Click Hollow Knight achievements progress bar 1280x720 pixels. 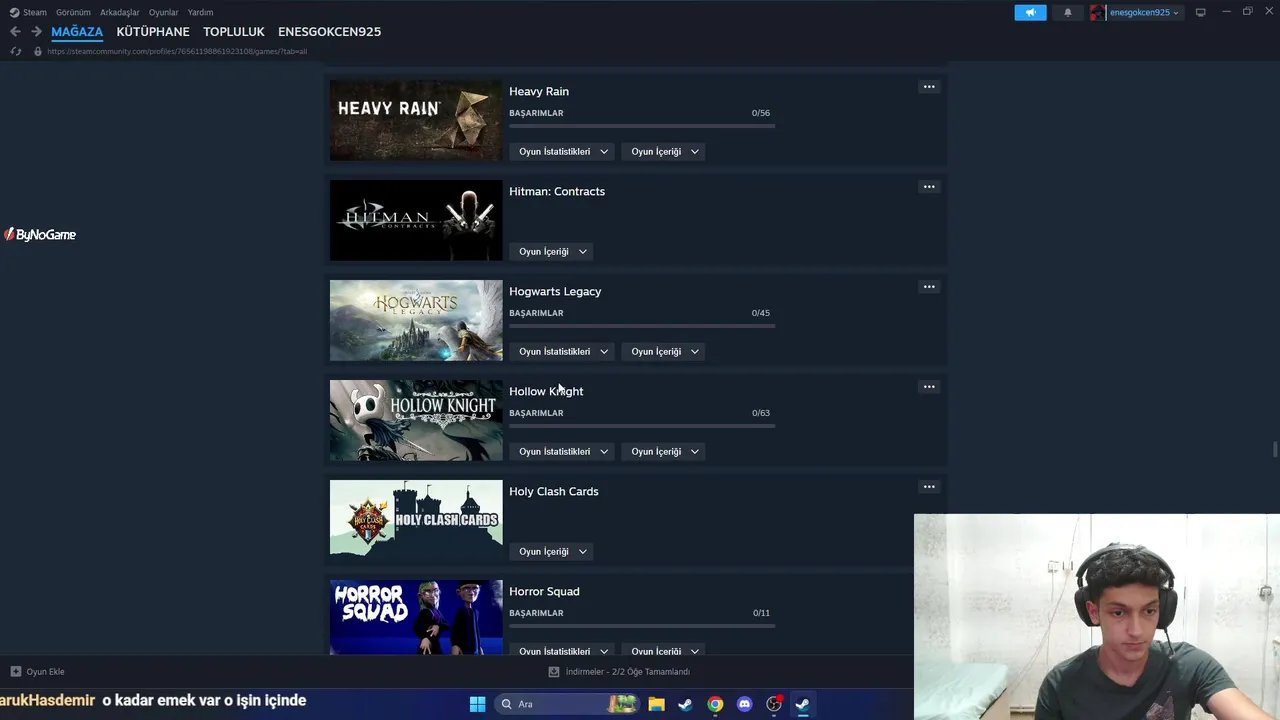coord(642,426)
